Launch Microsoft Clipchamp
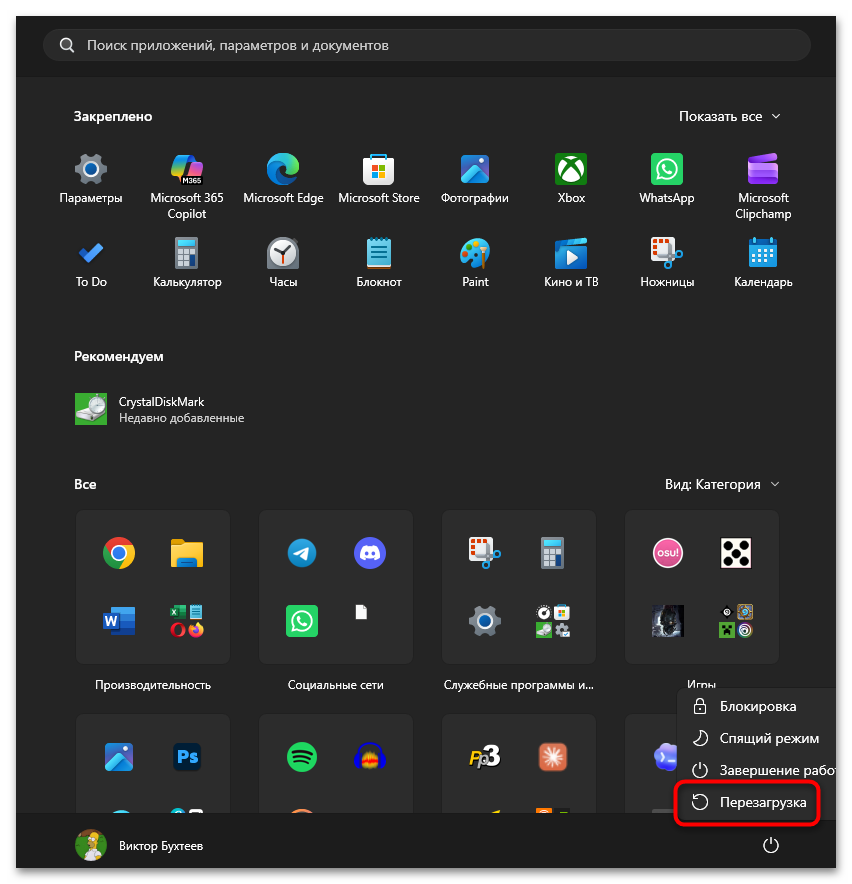This screenshot has height=884, width=852. (x=763, y=187)
